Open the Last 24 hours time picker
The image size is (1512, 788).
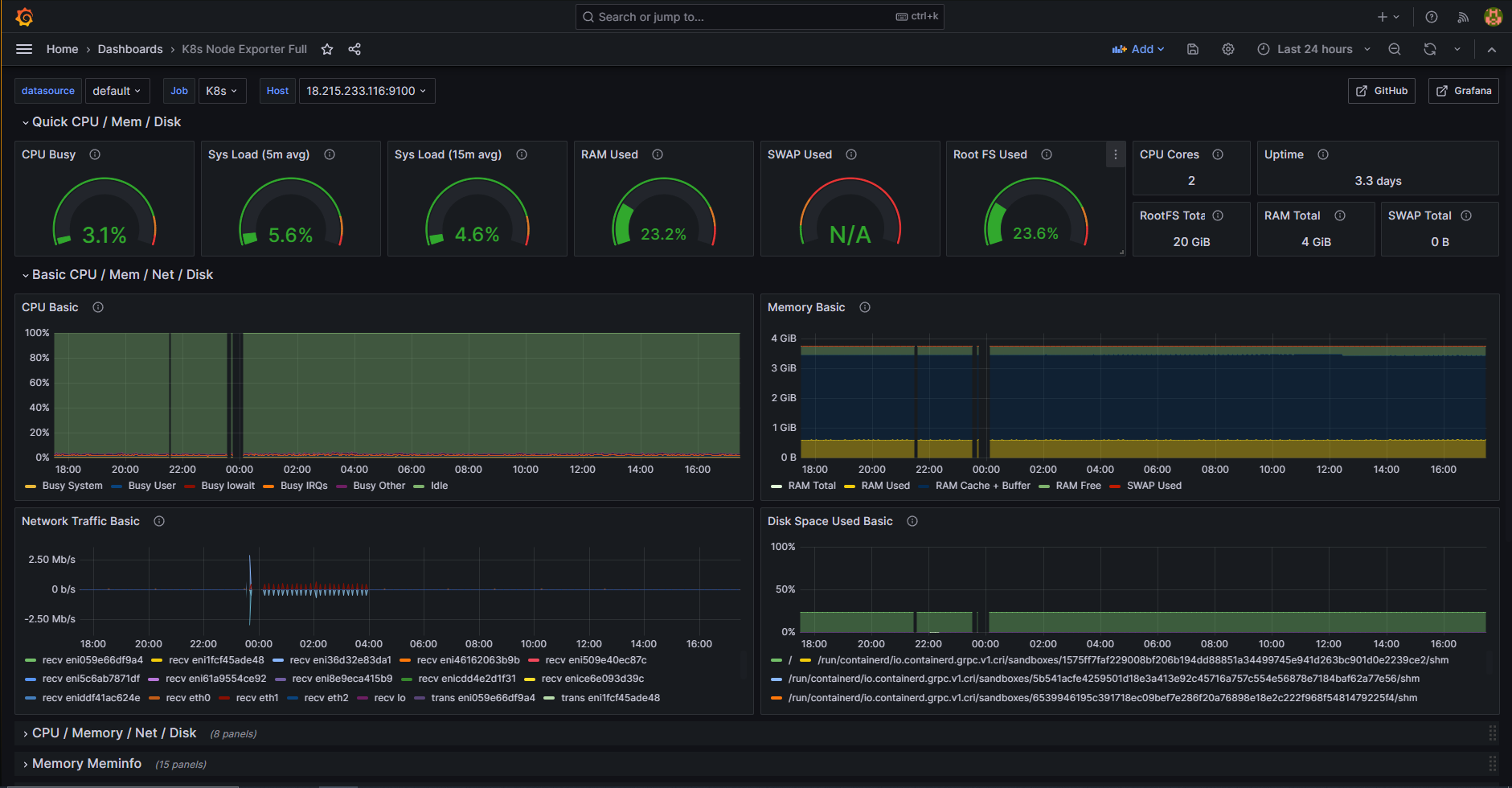(1314, 49)
